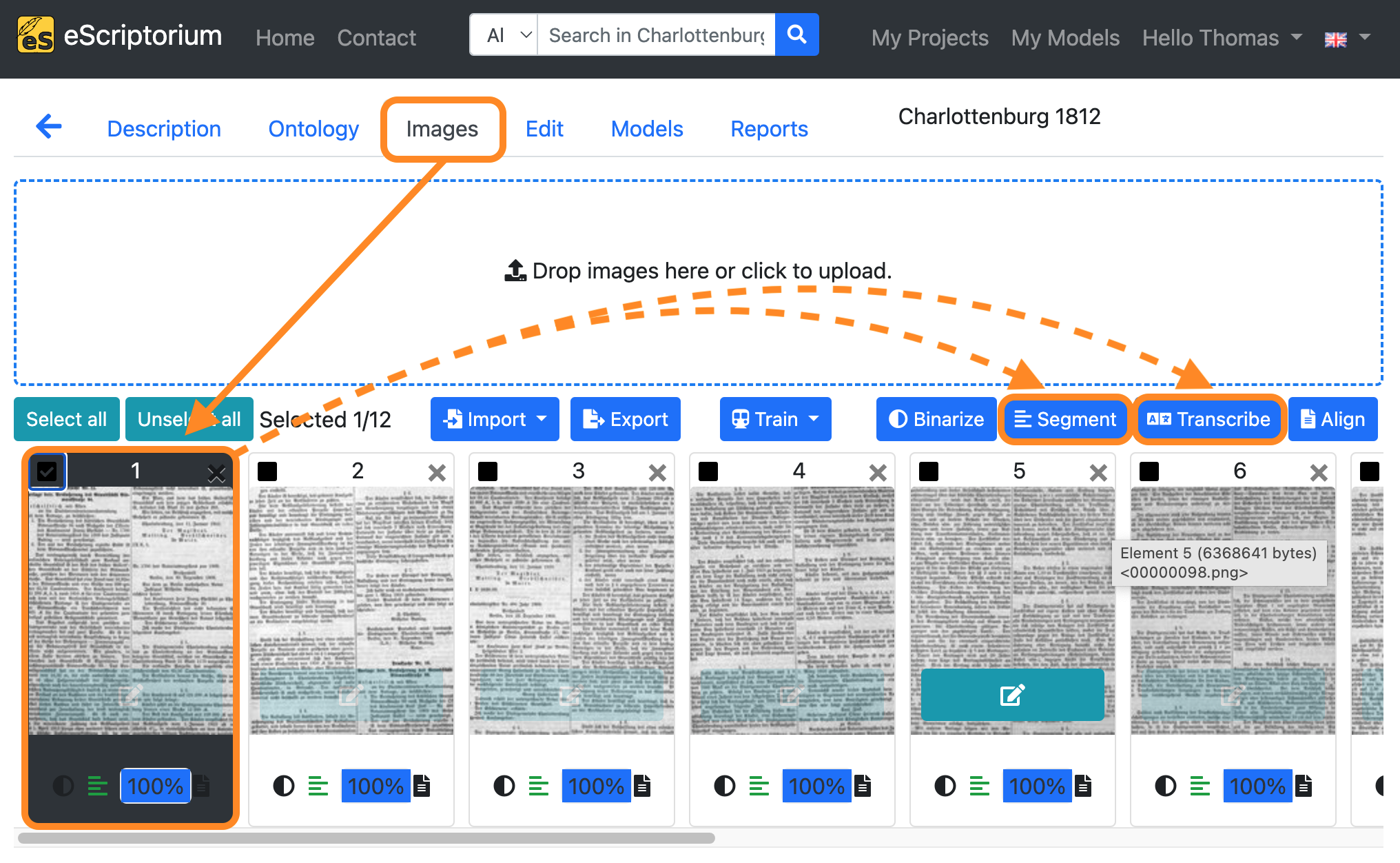Click binarization half-circle icon under image 2
The height and width of the screenshot is (863, 1400).
coord(283,786)
